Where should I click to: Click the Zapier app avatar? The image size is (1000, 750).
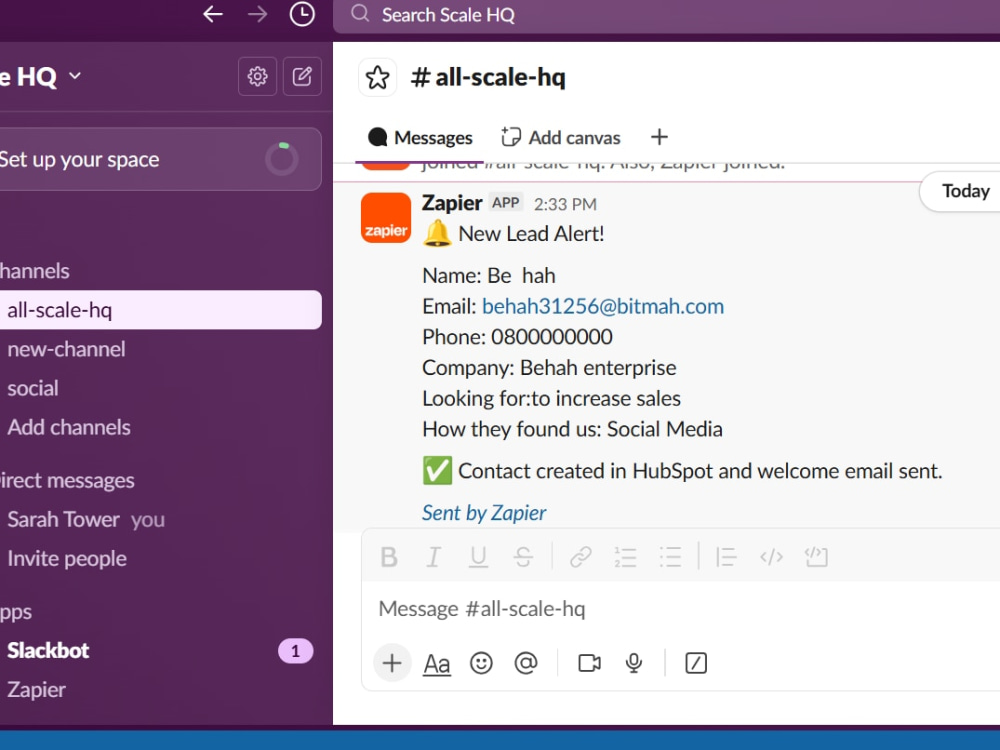click(386, 218)
